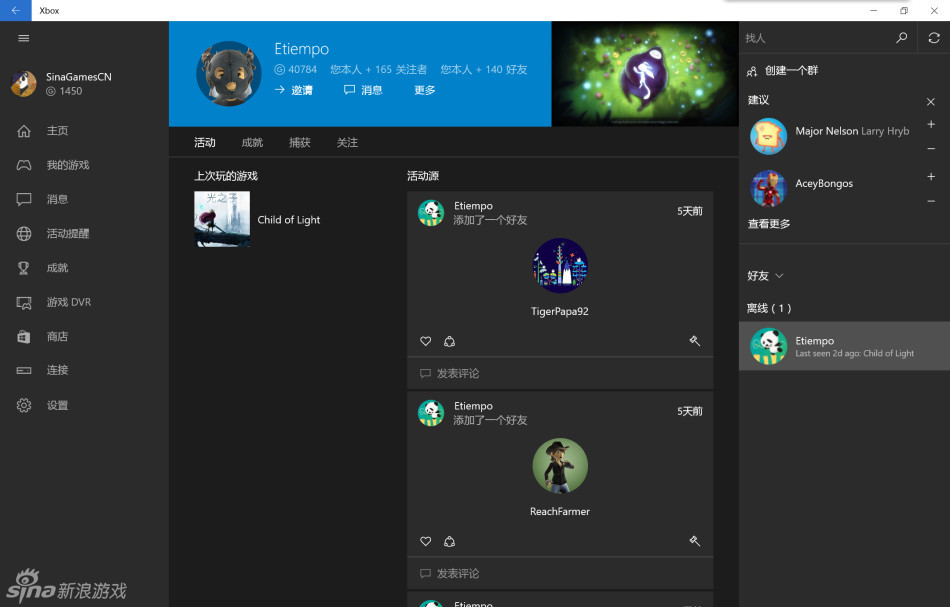Click 创建一个群 to create a group
The width and height of the screenshot is (950, 607).
click(x=789, y=71)
